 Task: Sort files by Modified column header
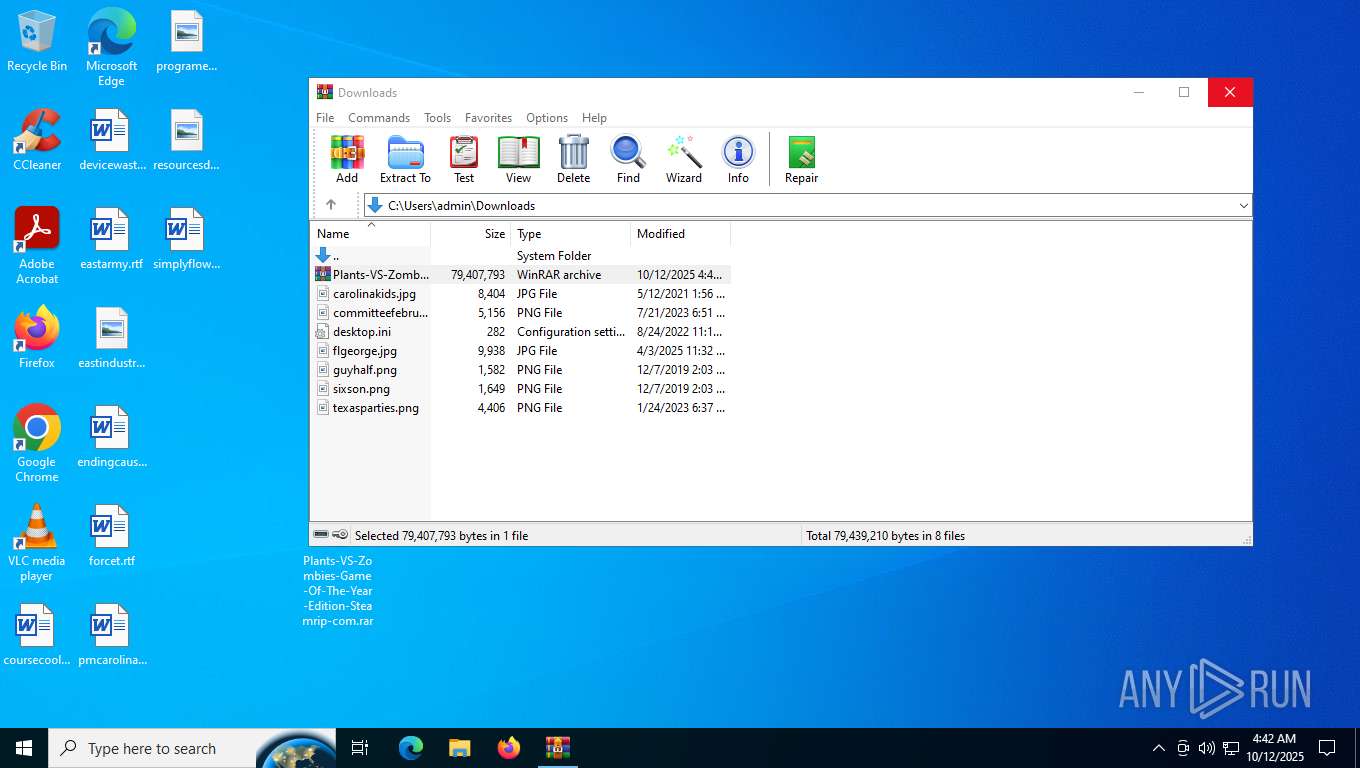pos(661,234)
